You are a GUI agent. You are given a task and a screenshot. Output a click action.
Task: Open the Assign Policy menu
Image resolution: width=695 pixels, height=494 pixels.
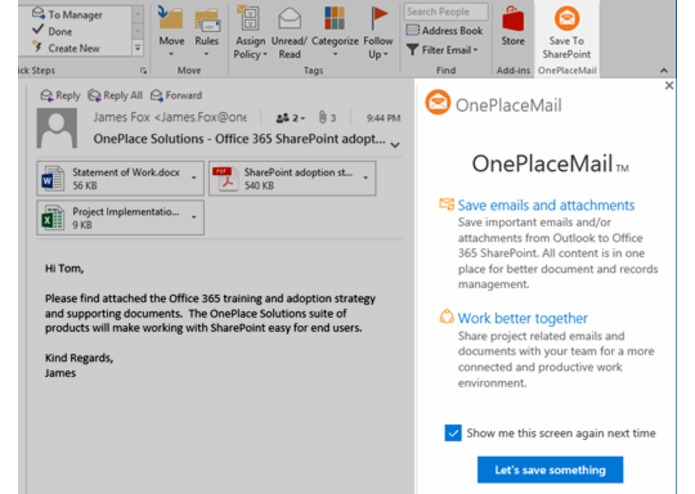click(250, 33)
